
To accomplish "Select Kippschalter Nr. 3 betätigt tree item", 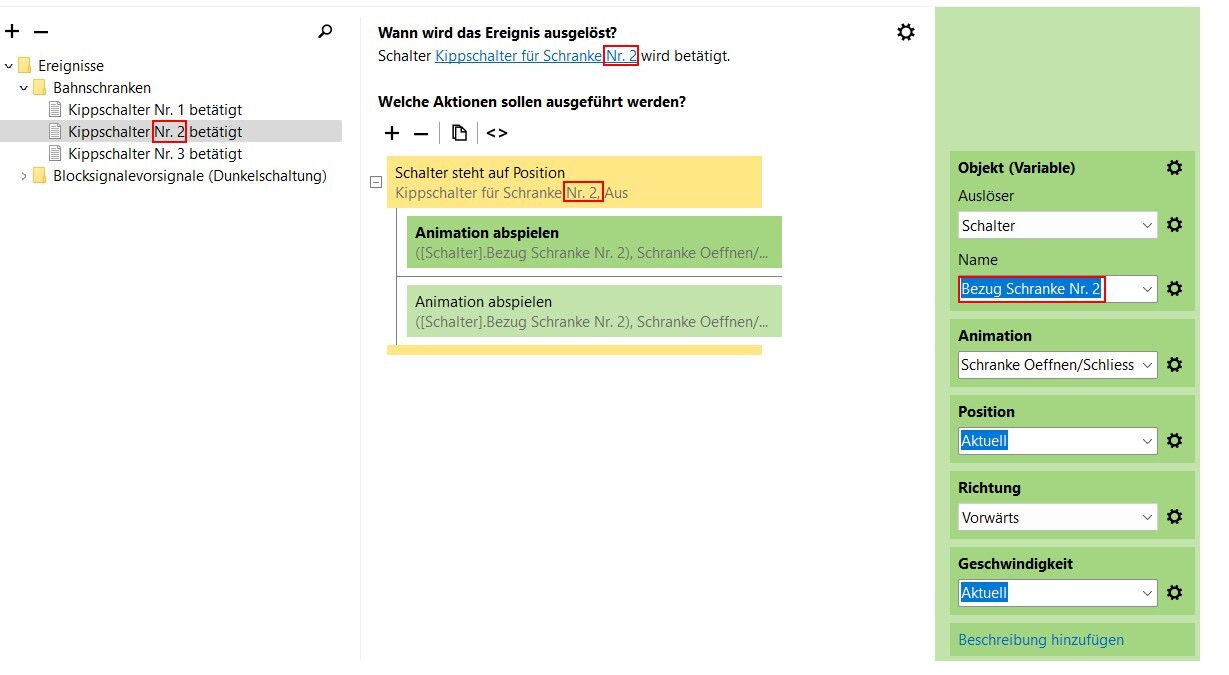I will pyautogui.click(x=155, y=154).
